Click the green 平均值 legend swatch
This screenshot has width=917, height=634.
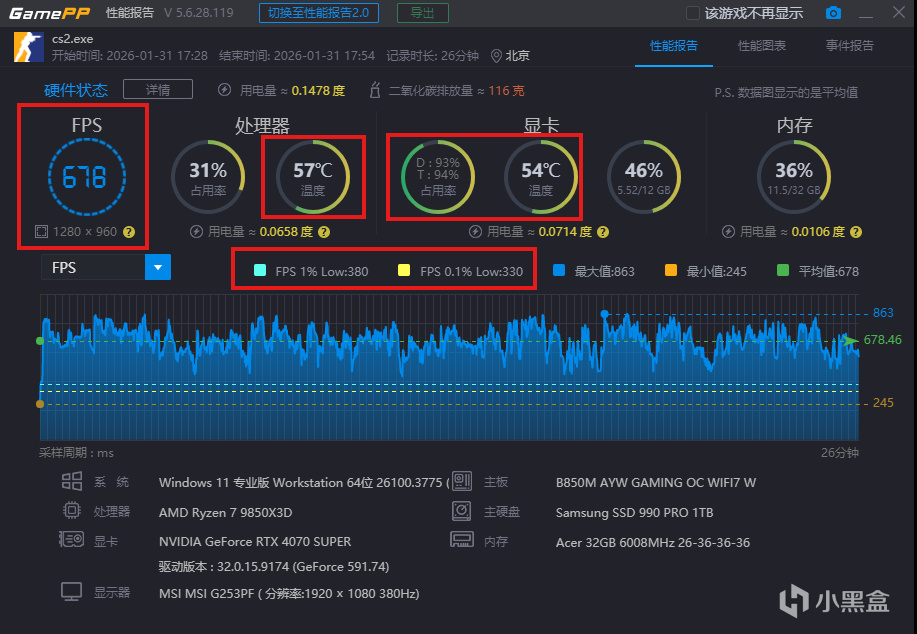[x=782, y=270]
